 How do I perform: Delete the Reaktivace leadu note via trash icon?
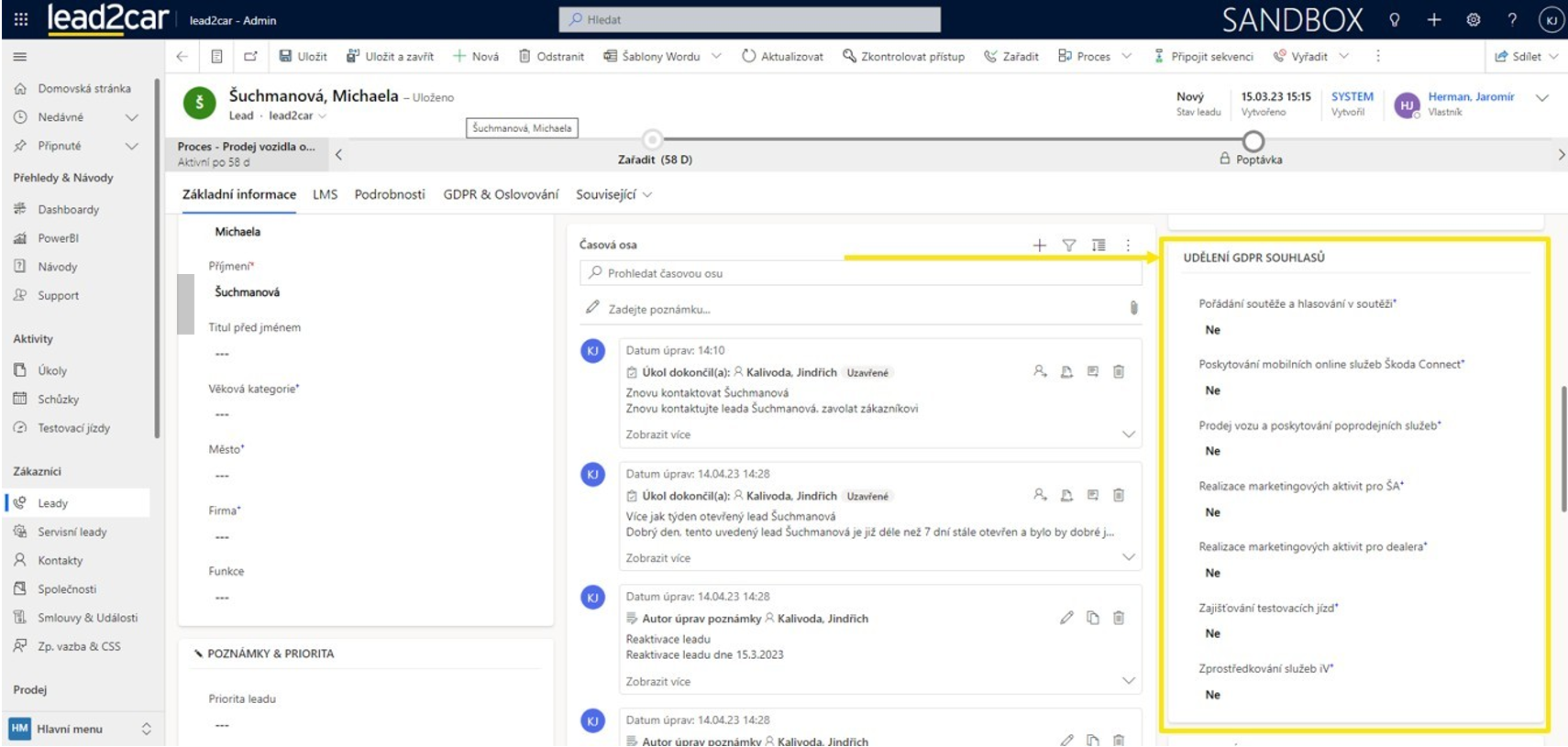point(1119,618)
